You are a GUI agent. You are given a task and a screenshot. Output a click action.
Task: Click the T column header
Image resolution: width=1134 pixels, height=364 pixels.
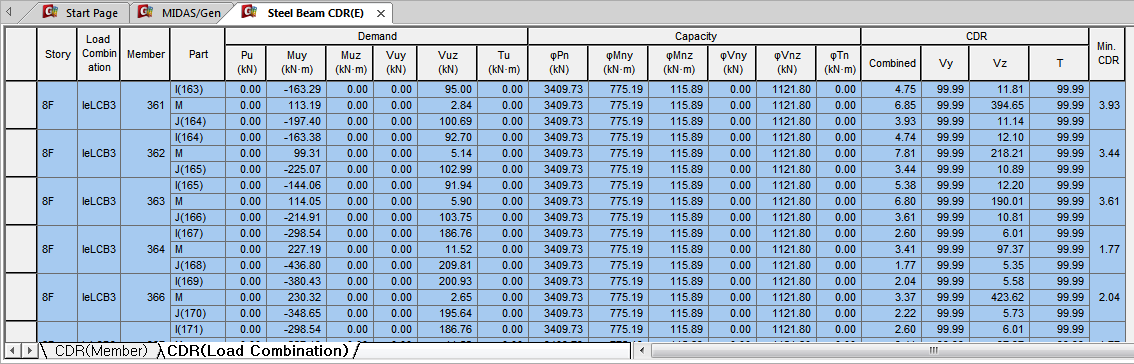pos(1059,63)
